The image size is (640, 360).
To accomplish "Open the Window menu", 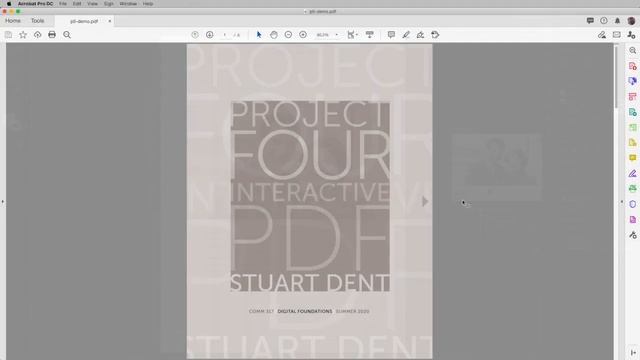I will click(128, 4).
